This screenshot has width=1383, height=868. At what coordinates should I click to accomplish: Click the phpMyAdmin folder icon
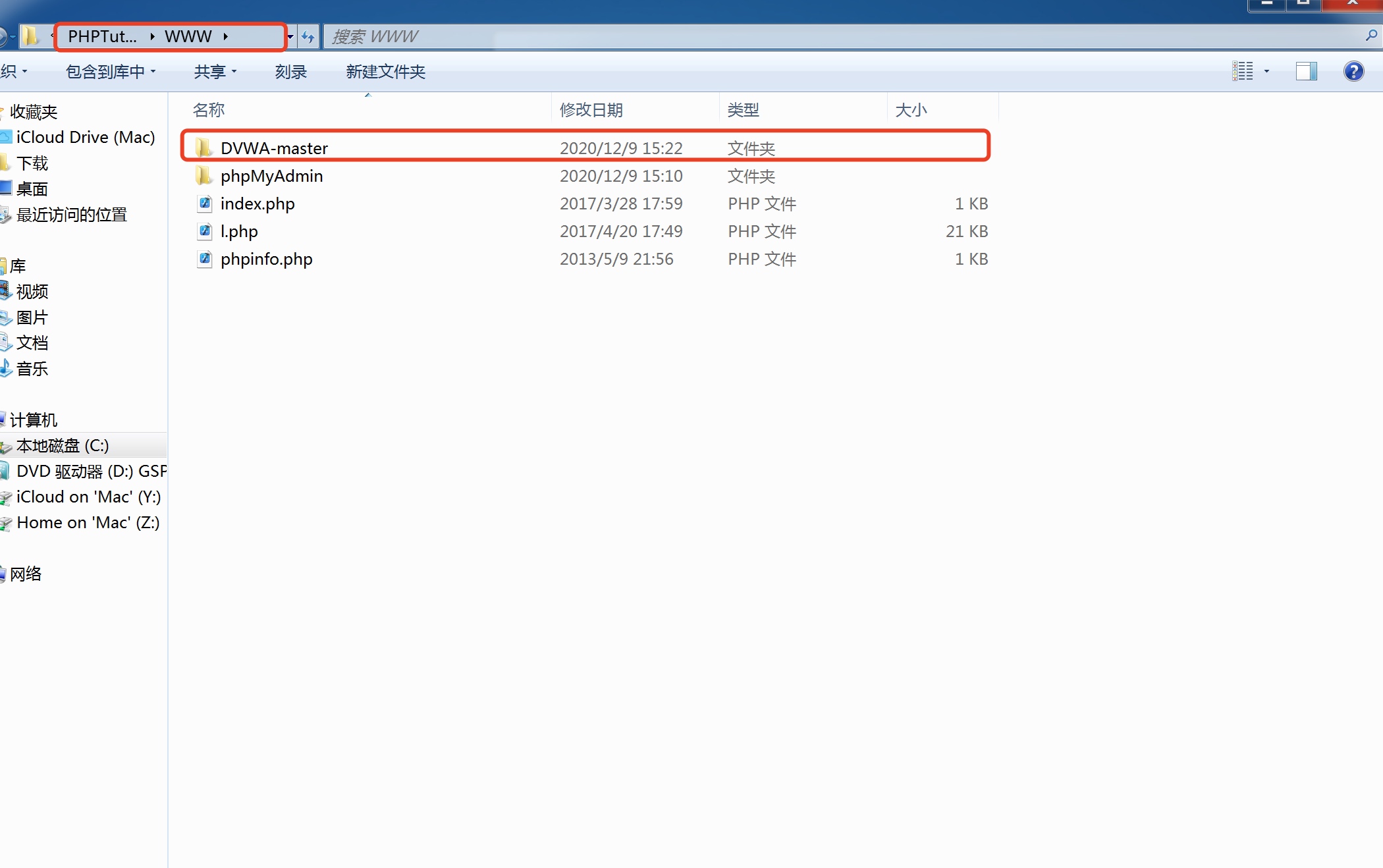pyautogui.click(x=203, y=176)
